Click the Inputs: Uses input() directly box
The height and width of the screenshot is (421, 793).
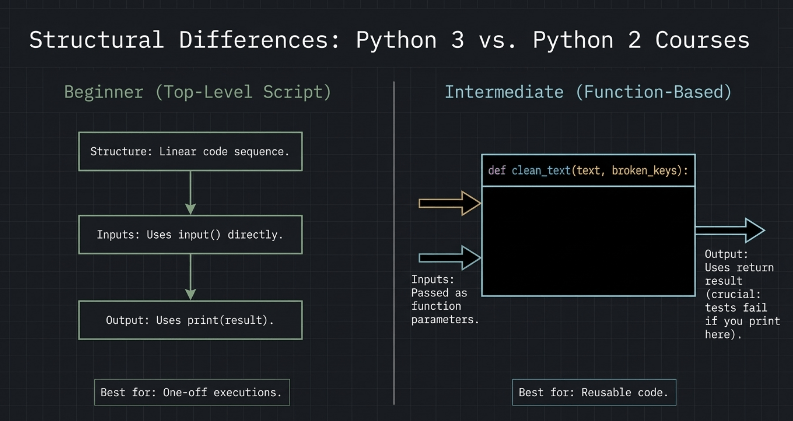190,234
